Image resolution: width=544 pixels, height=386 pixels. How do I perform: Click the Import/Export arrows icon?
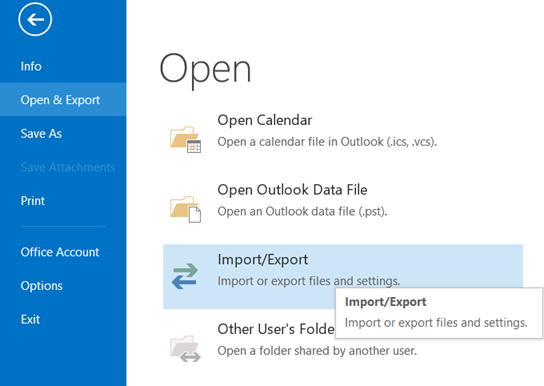point(185,276)
